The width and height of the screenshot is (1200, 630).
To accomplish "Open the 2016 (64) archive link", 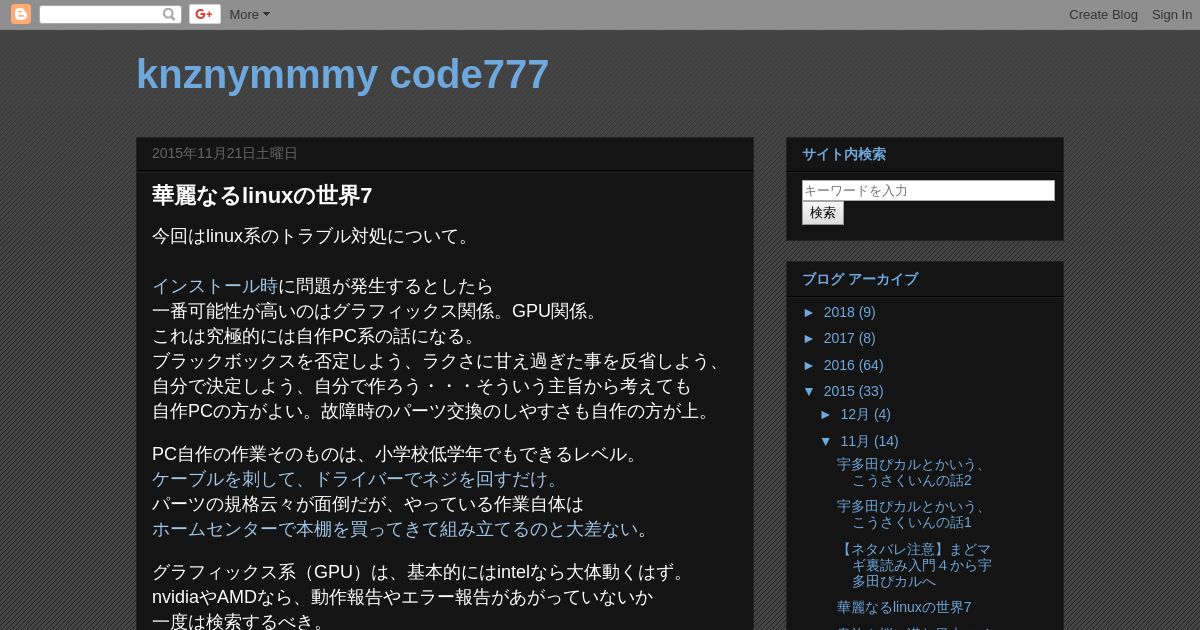I will point(853,365).
